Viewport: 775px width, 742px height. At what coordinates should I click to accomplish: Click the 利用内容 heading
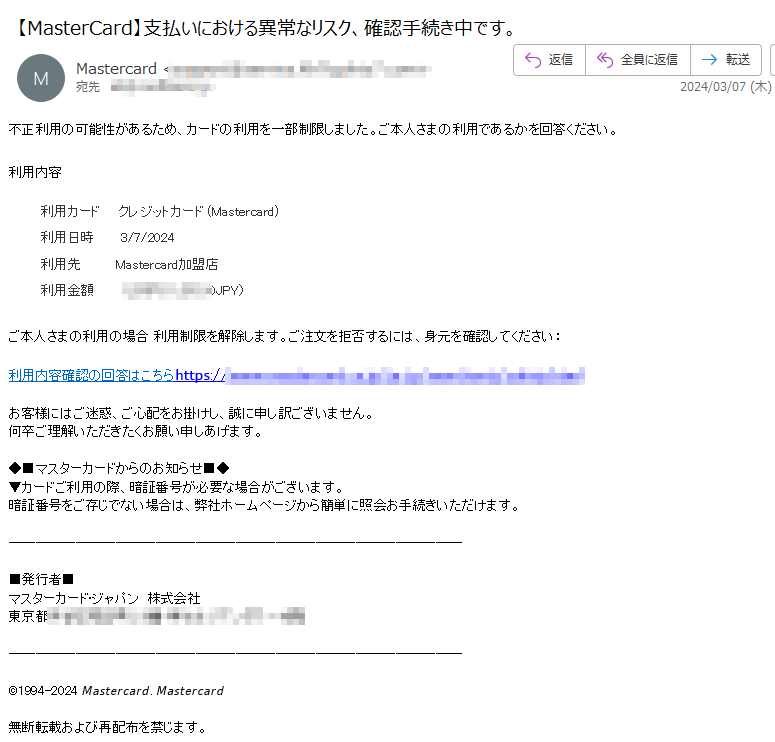coord(35,172)
